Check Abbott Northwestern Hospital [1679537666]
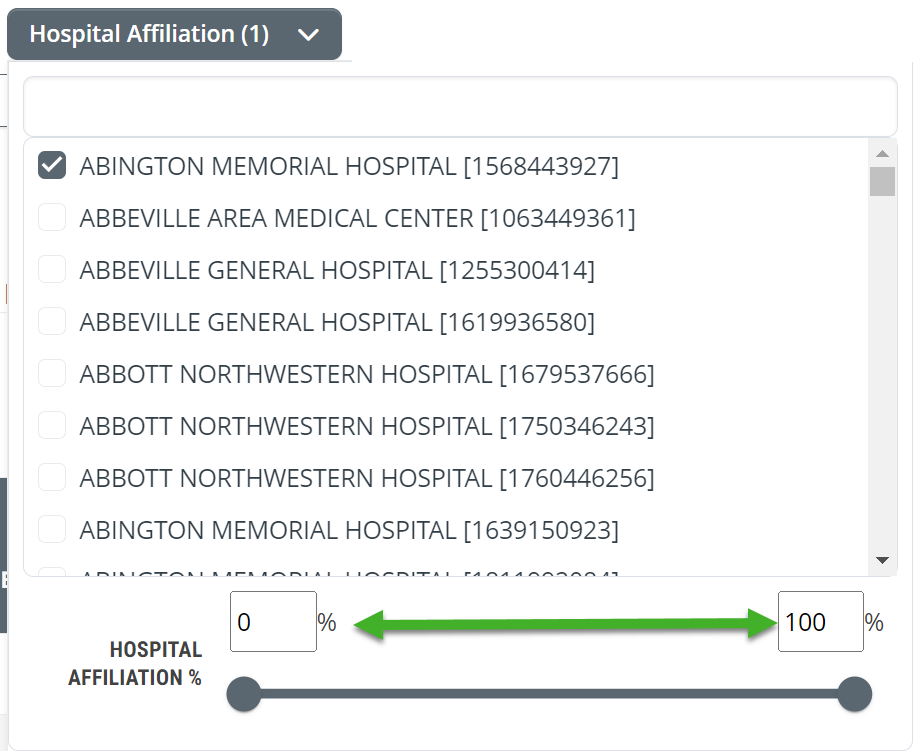Screen dimensions: 913x751 52,373
